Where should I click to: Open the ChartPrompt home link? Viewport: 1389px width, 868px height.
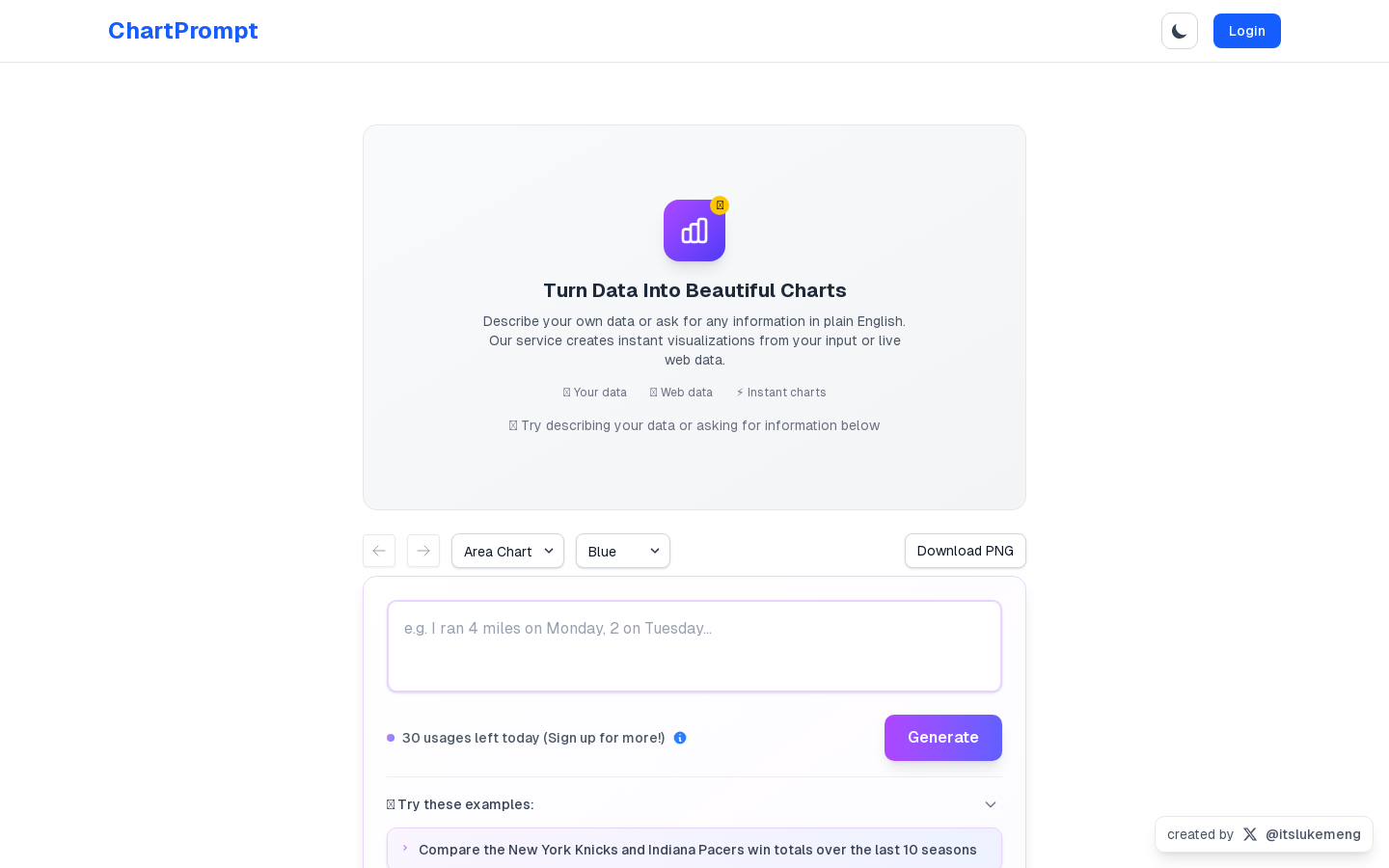(x=183, y=31)
